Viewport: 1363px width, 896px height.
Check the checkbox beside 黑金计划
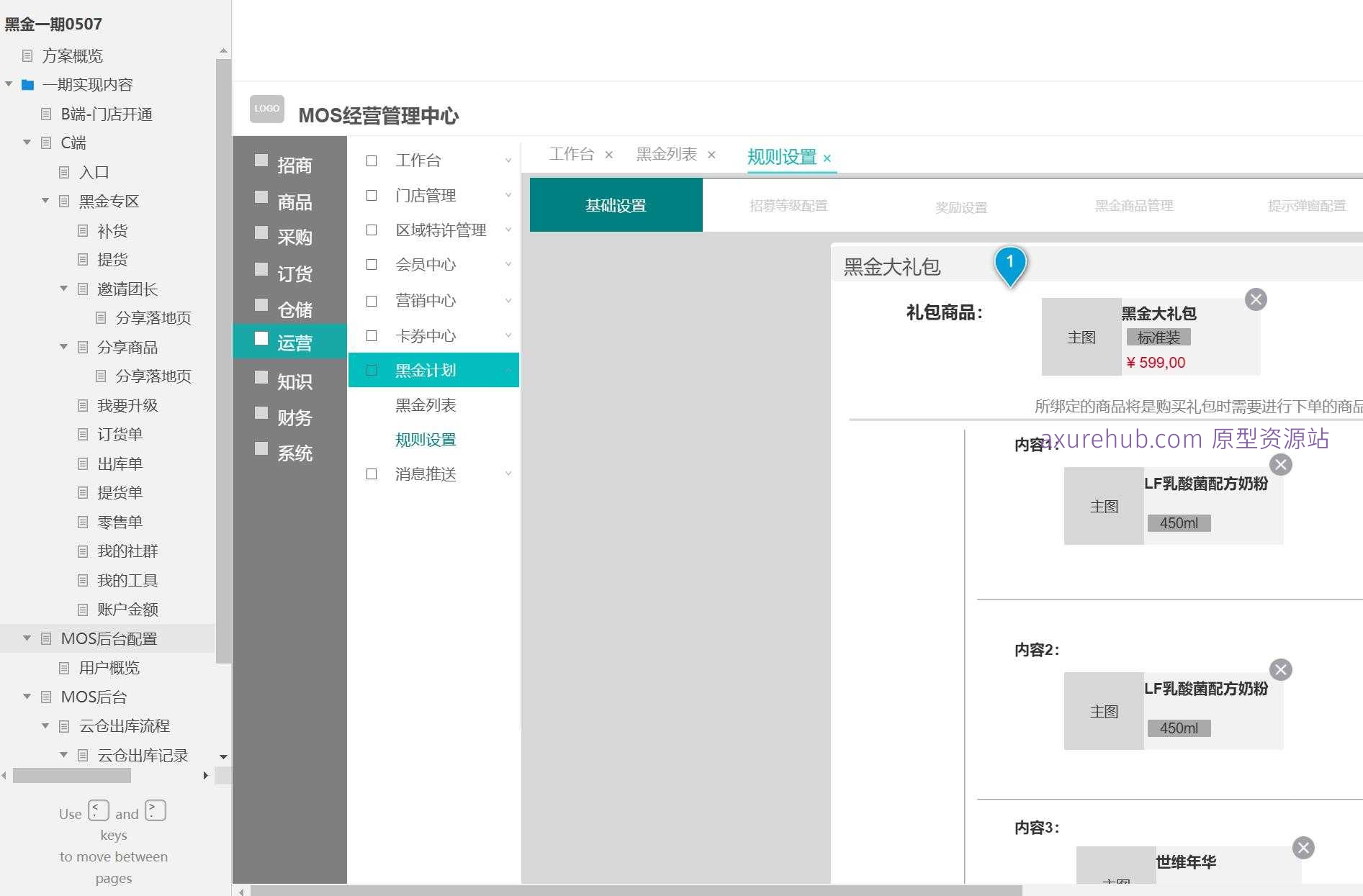pyautogui.click(x=372, y=369)
